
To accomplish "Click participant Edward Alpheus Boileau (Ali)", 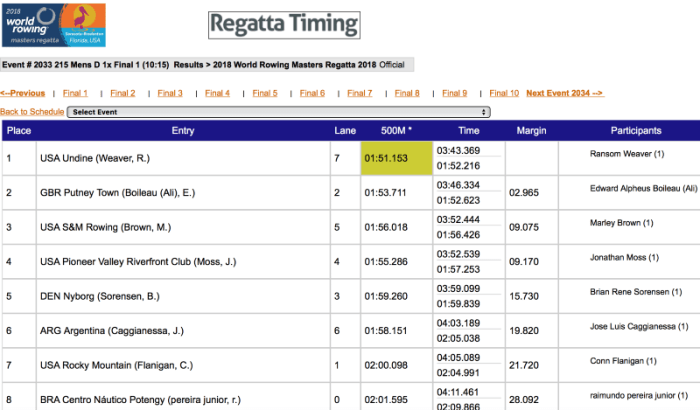I will pyautogui.click(x=643, y=188).
